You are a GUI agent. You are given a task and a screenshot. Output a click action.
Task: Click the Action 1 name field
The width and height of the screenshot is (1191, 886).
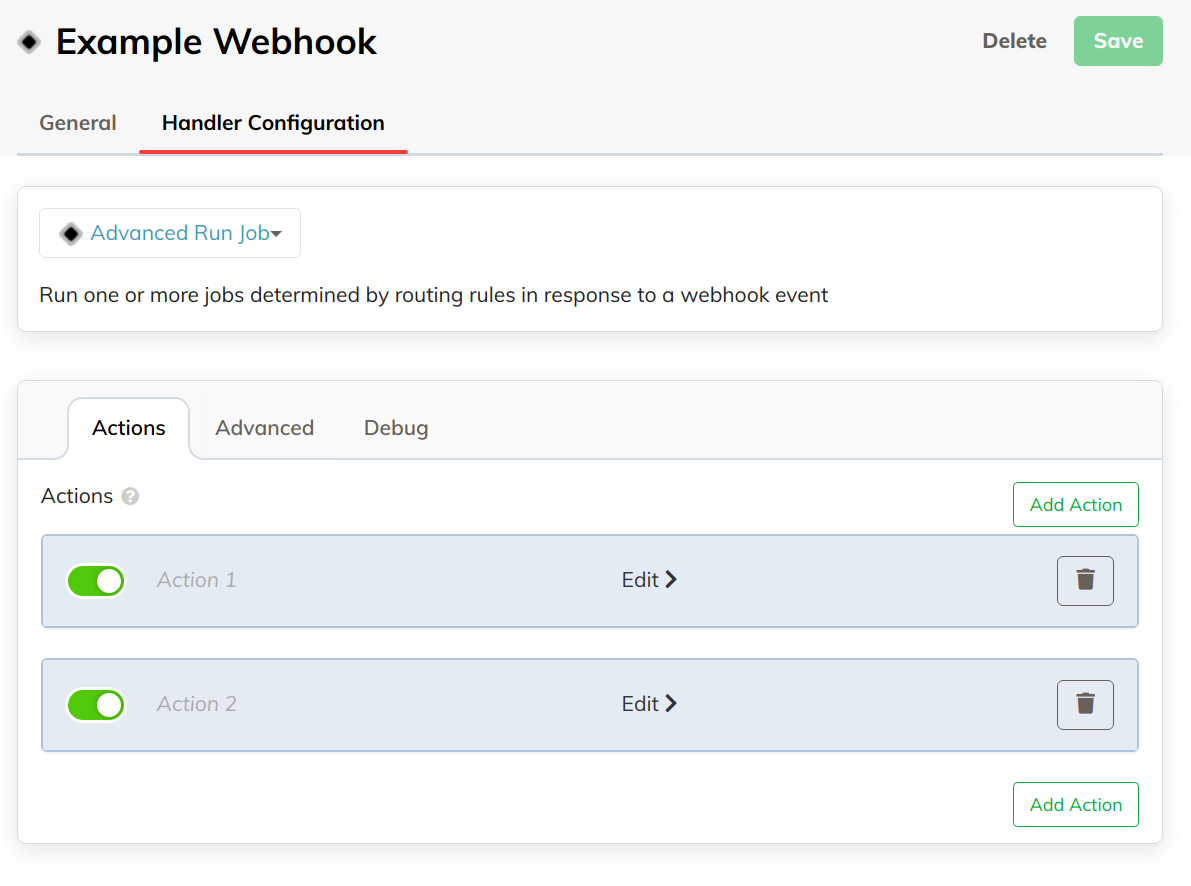pyautogui.click(x=197, y=580)
